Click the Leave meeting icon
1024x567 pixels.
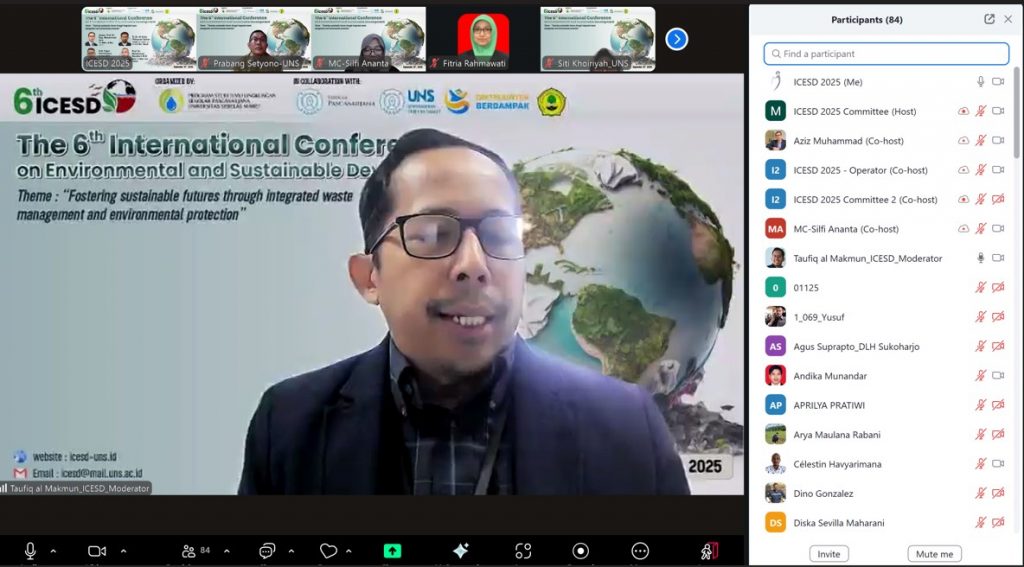coord(709,551)
